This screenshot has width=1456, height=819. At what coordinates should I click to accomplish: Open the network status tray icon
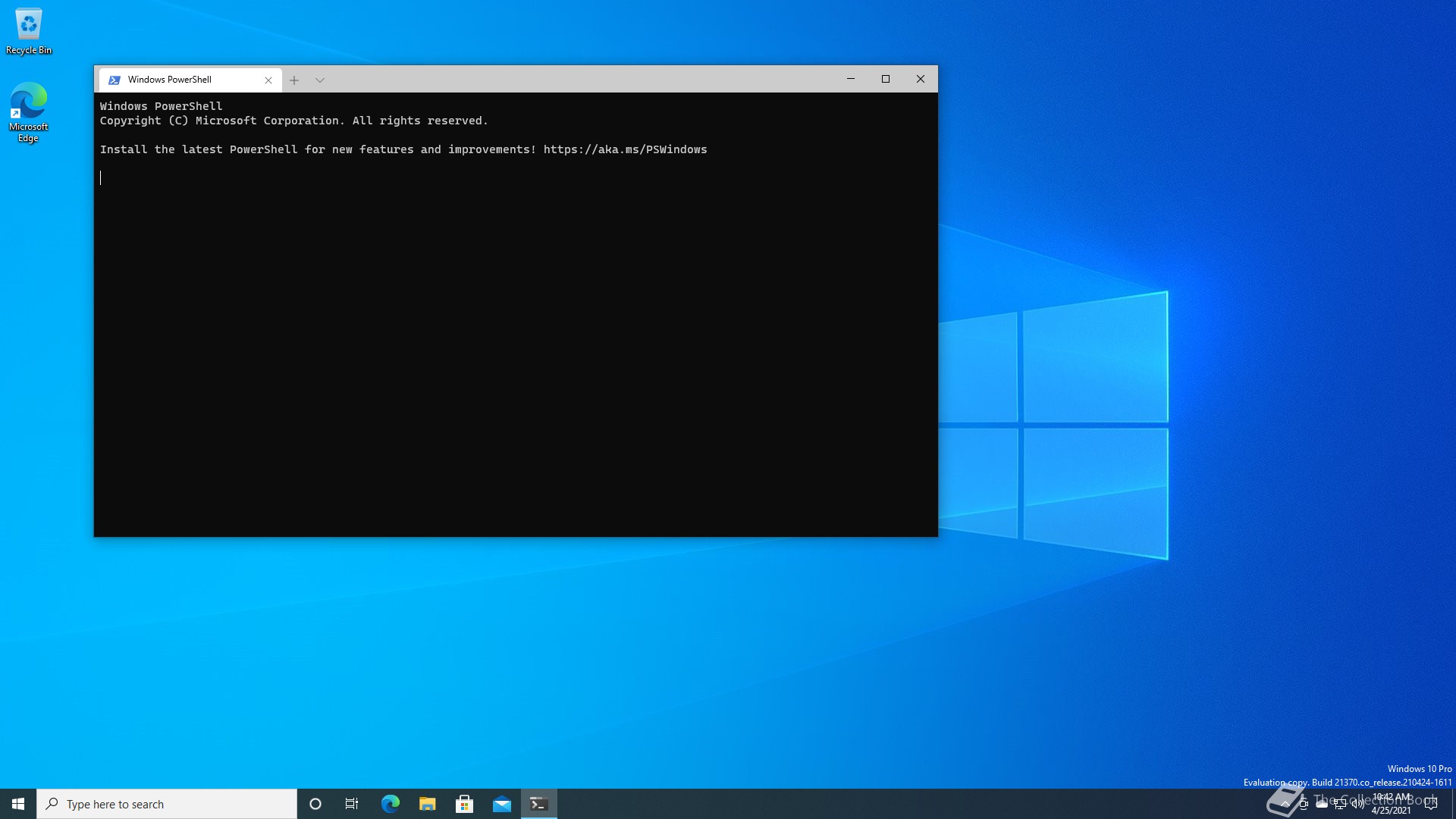1340,804
